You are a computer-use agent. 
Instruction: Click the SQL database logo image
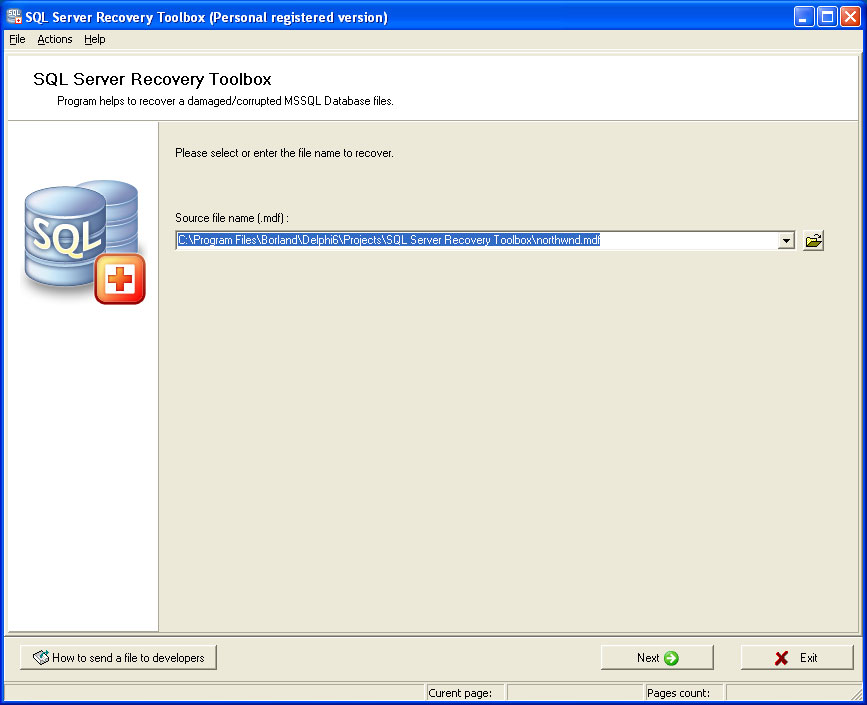pyautogui.click(x=83, y=242)
